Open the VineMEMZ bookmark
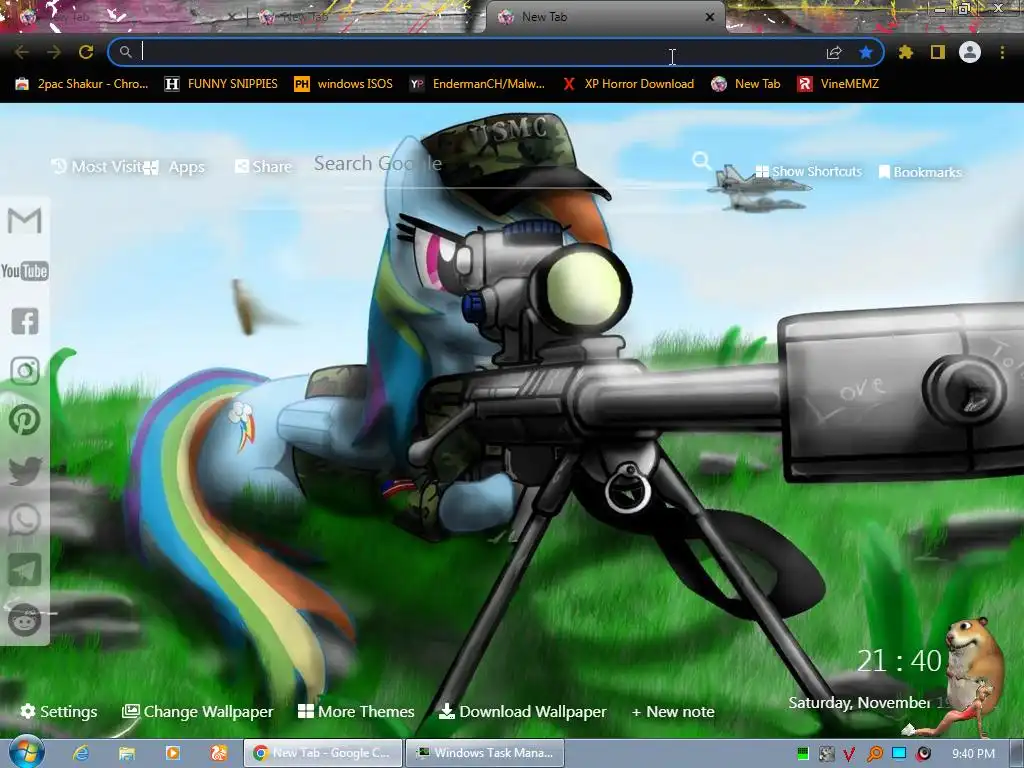This screenshot has height=768, width=1024. coord(839,84)
